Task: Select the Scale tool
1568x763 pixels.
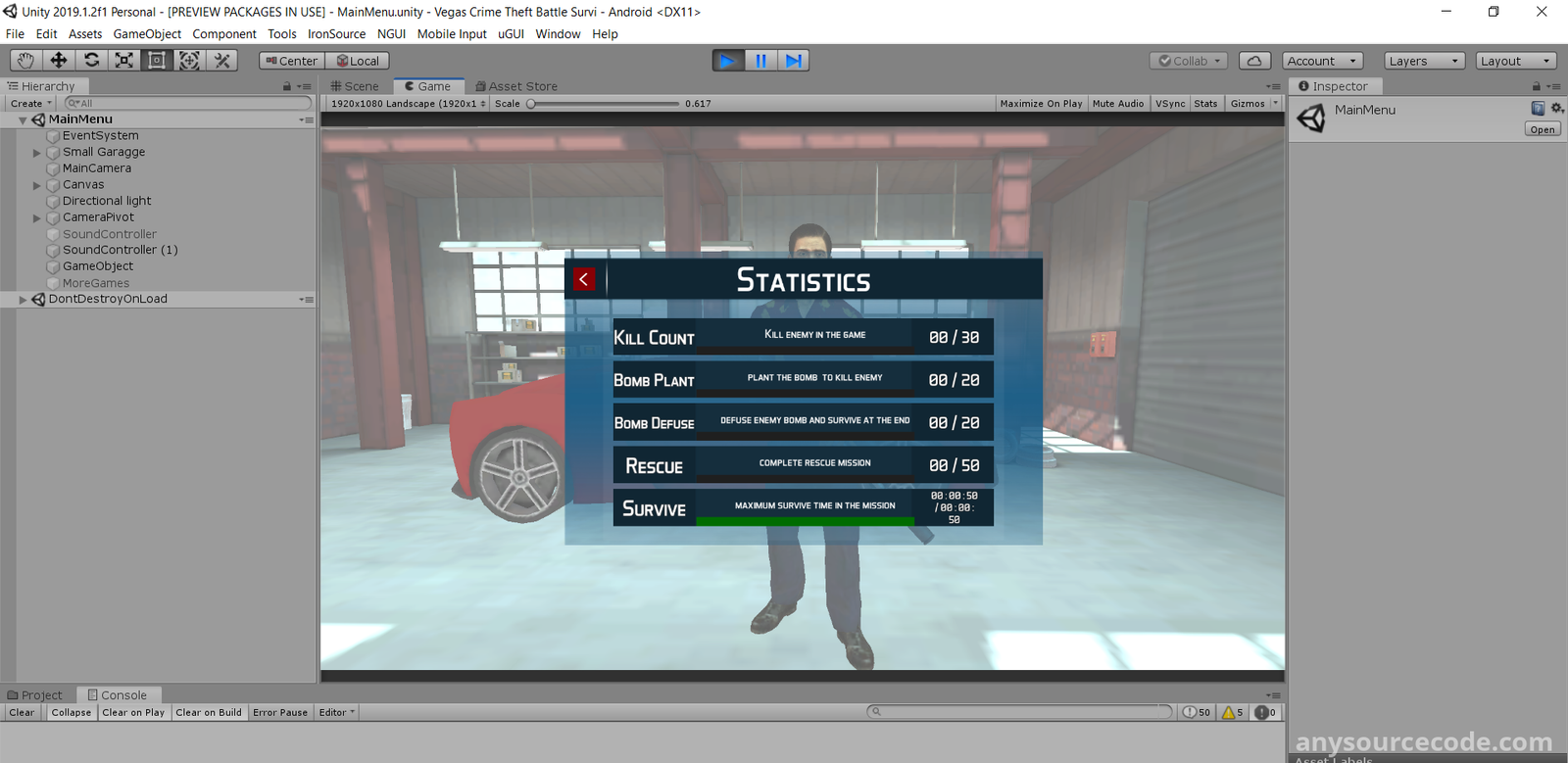Action: tap(123, 61)
